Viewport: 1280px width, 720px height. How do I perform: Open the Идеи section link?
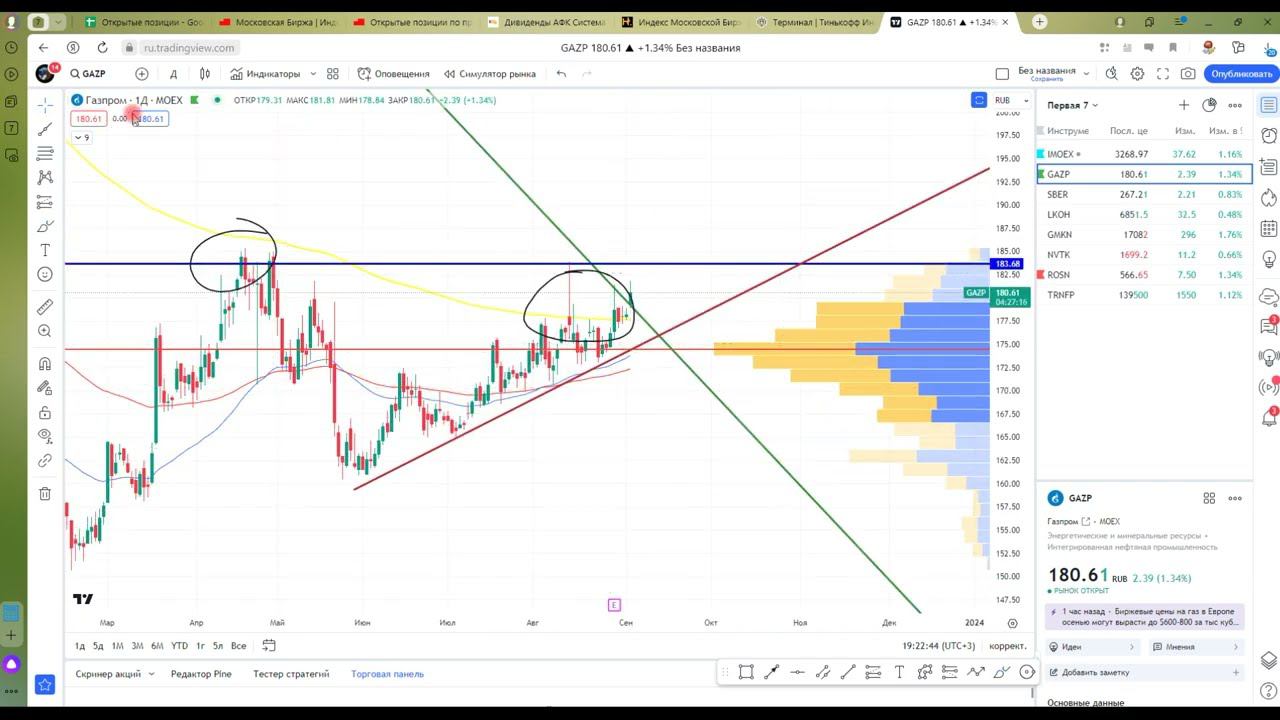click(x=1092, y=647)
